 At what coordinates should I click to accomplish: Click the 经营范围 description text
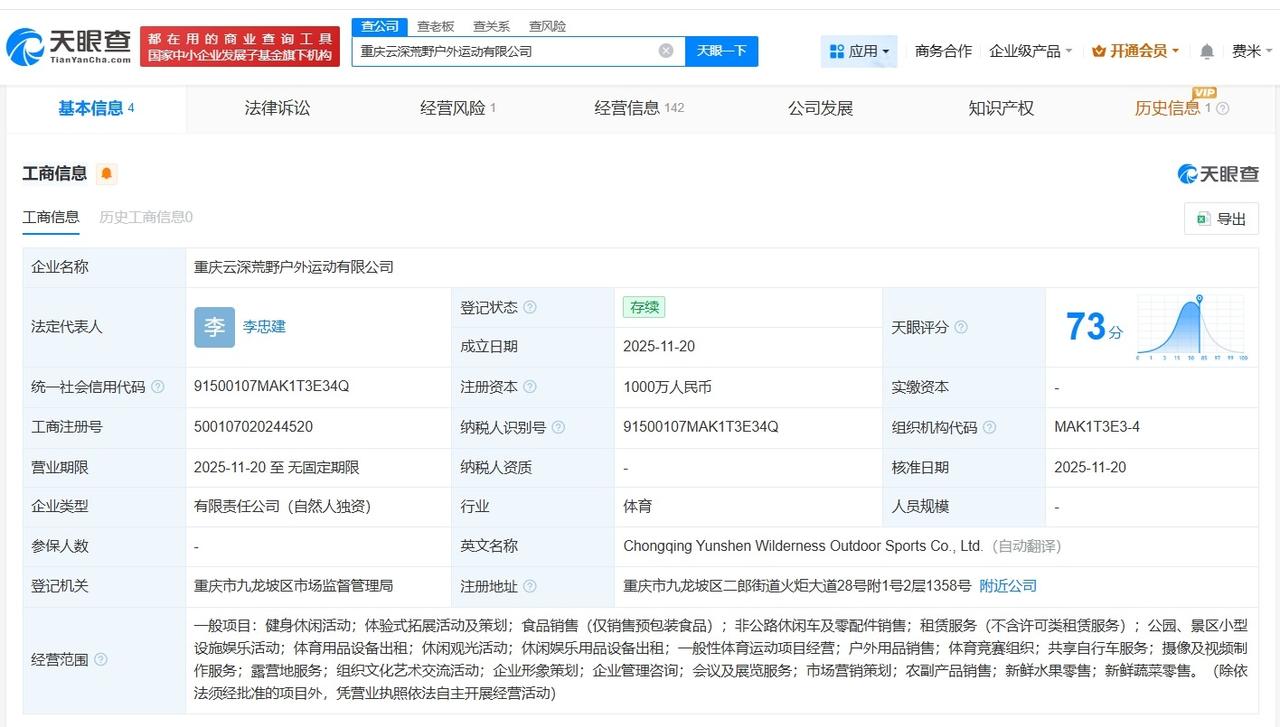click(x=720, y=659)
